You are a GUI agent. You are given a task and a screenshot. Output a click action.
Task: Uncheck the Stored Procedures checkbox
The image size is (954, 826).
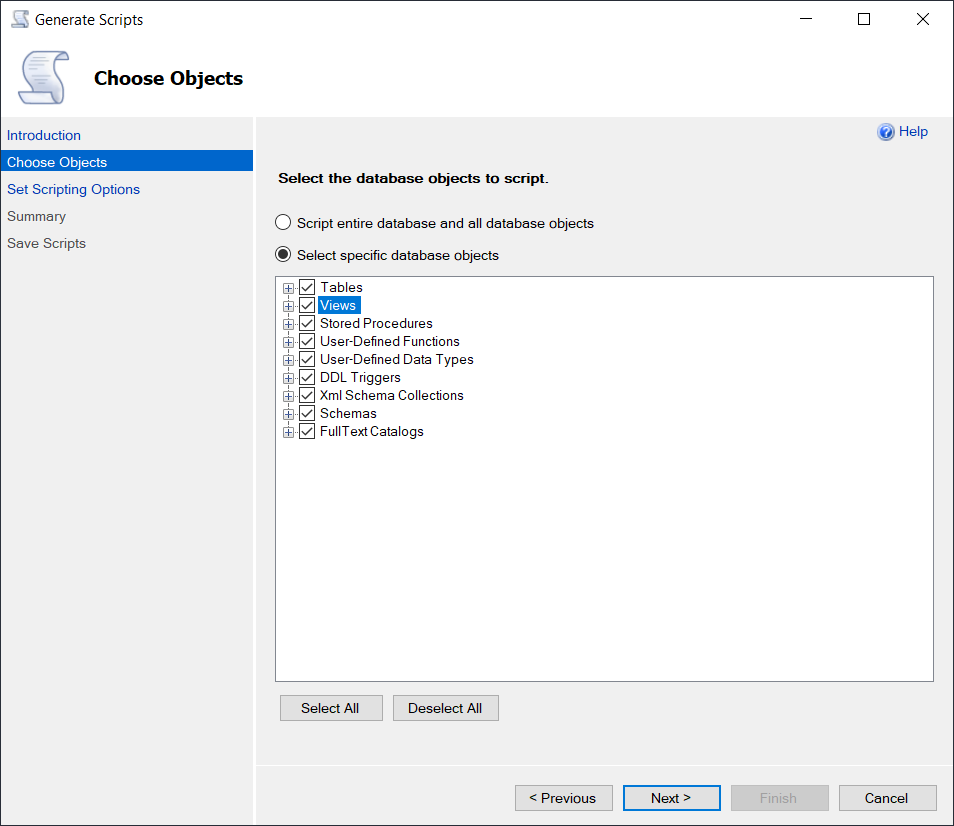[307, 324]
